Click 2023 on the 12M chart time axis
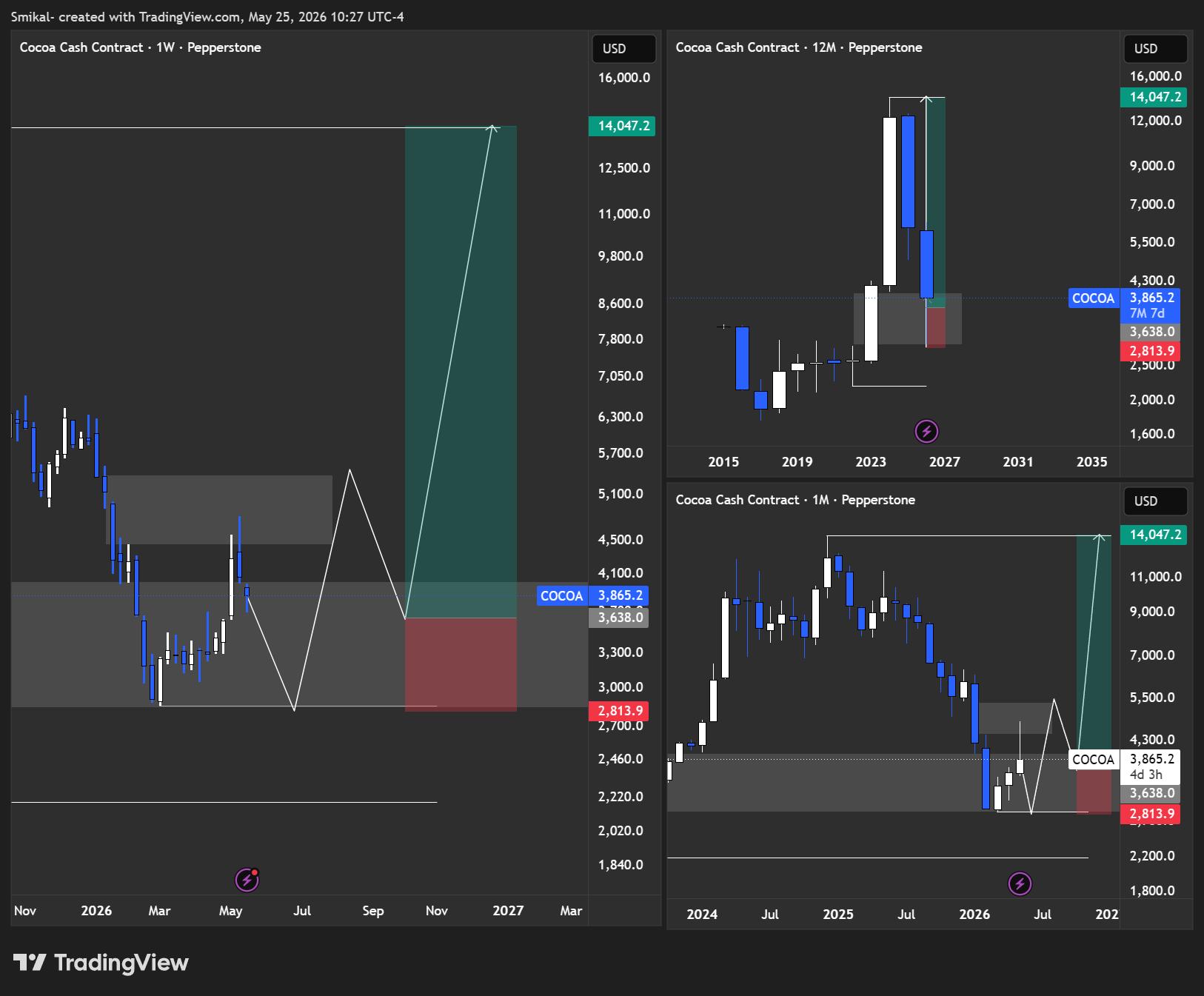Image resolution: width=1204 pixels, height=996 pixels. 871,462
